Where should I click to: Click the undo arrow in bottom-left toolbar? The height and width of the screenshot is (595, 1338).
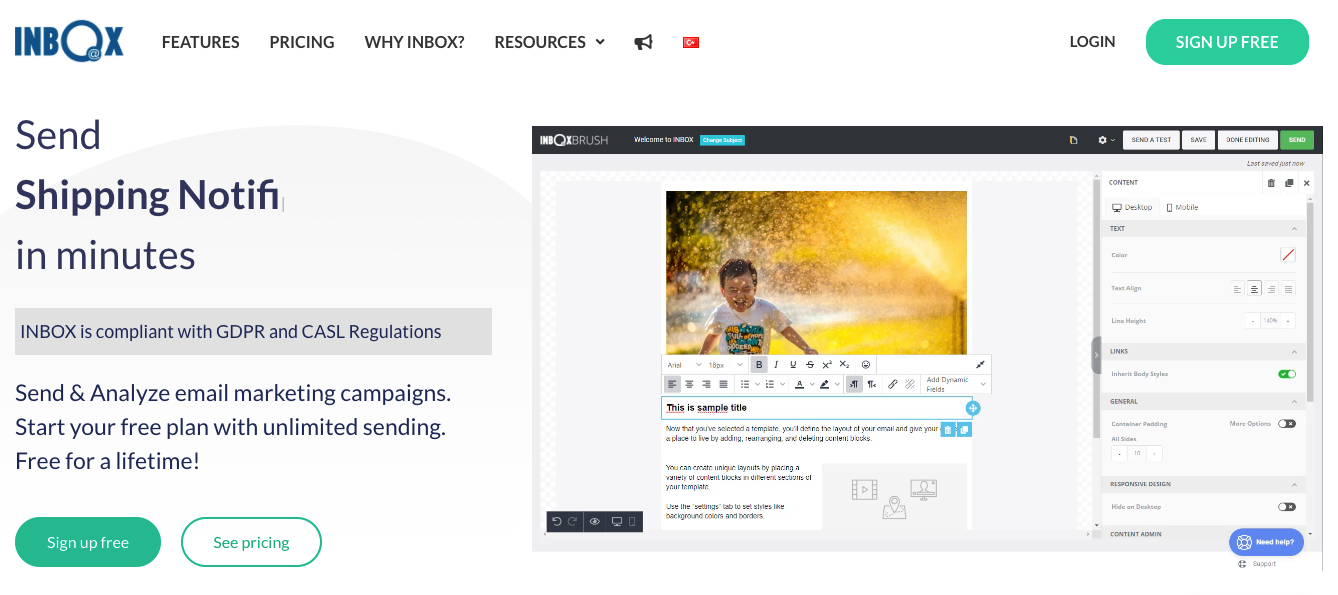557,521
